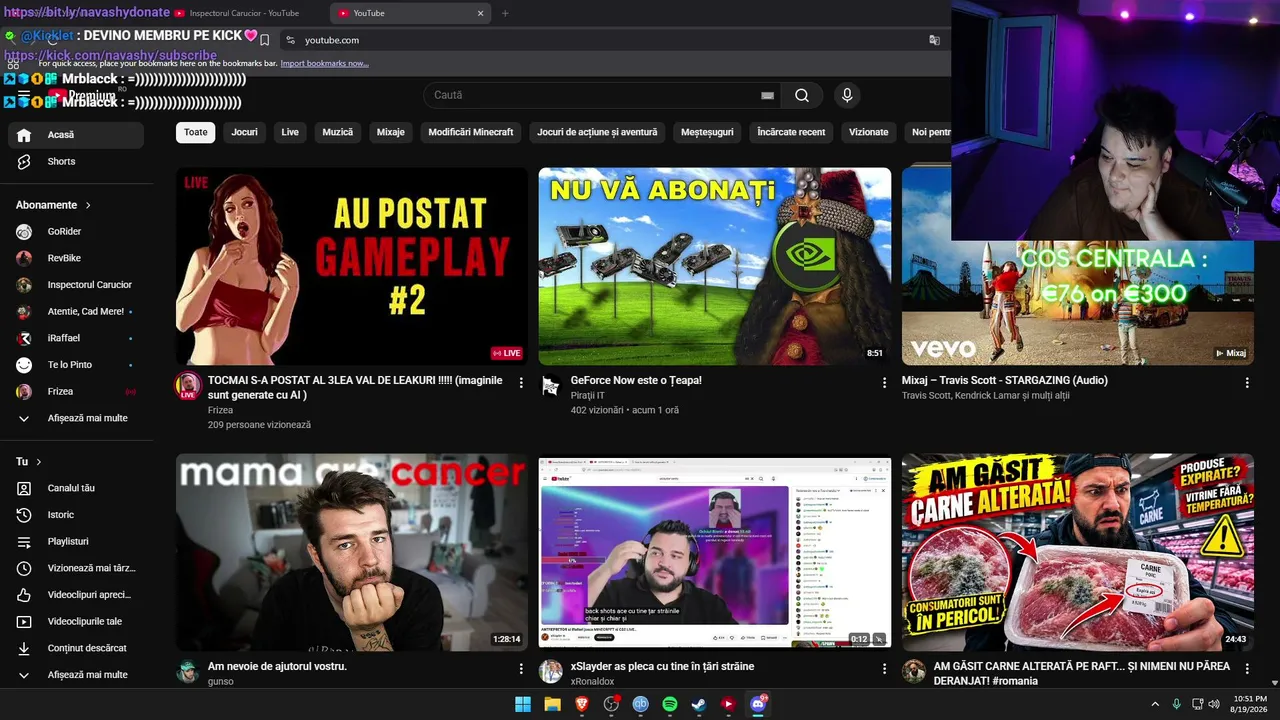Open options menu for Frizea live video
1280x720 pixels.
(x=521, y=382)
